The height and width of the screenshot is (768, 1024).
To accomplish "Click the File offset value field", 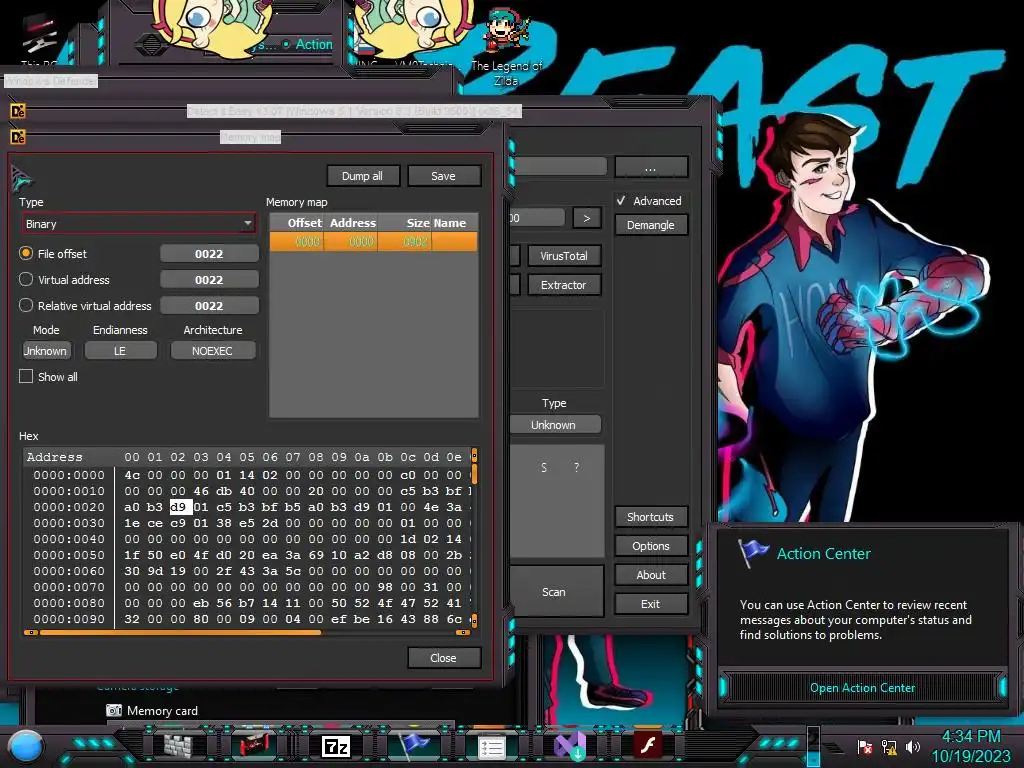I will click(209, 253).
